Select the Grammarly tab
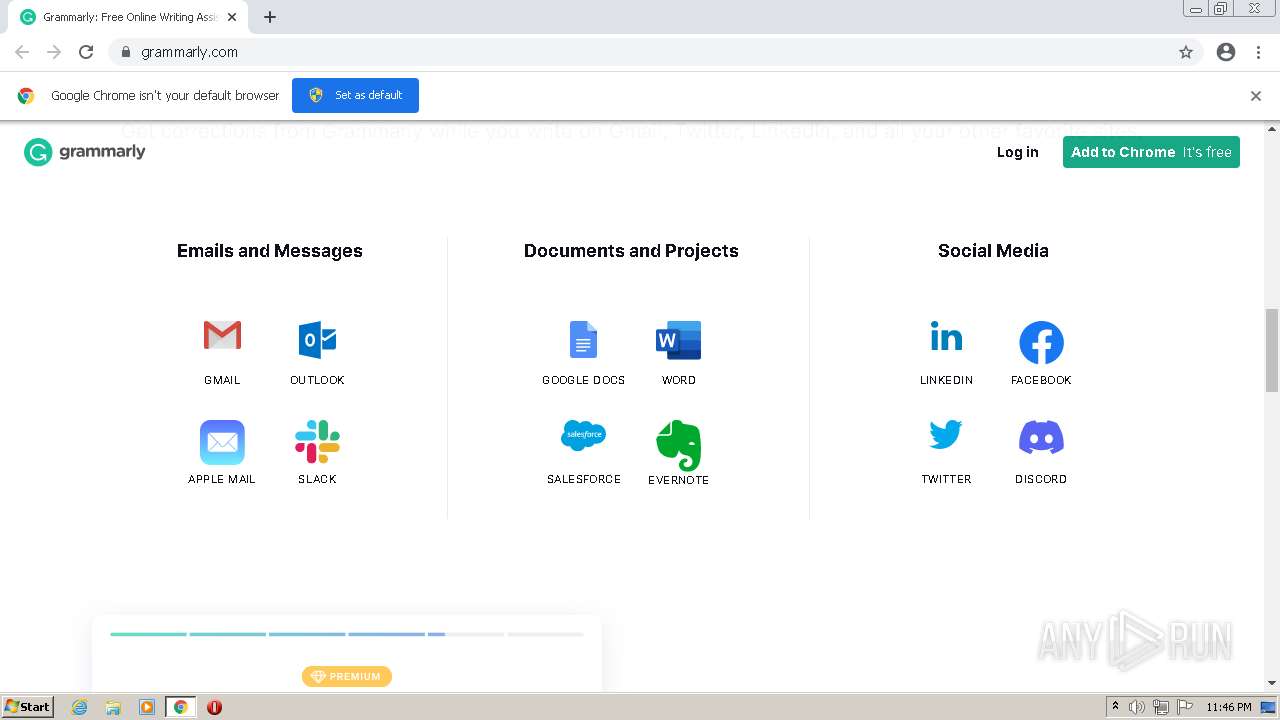 tap(128, 17)
